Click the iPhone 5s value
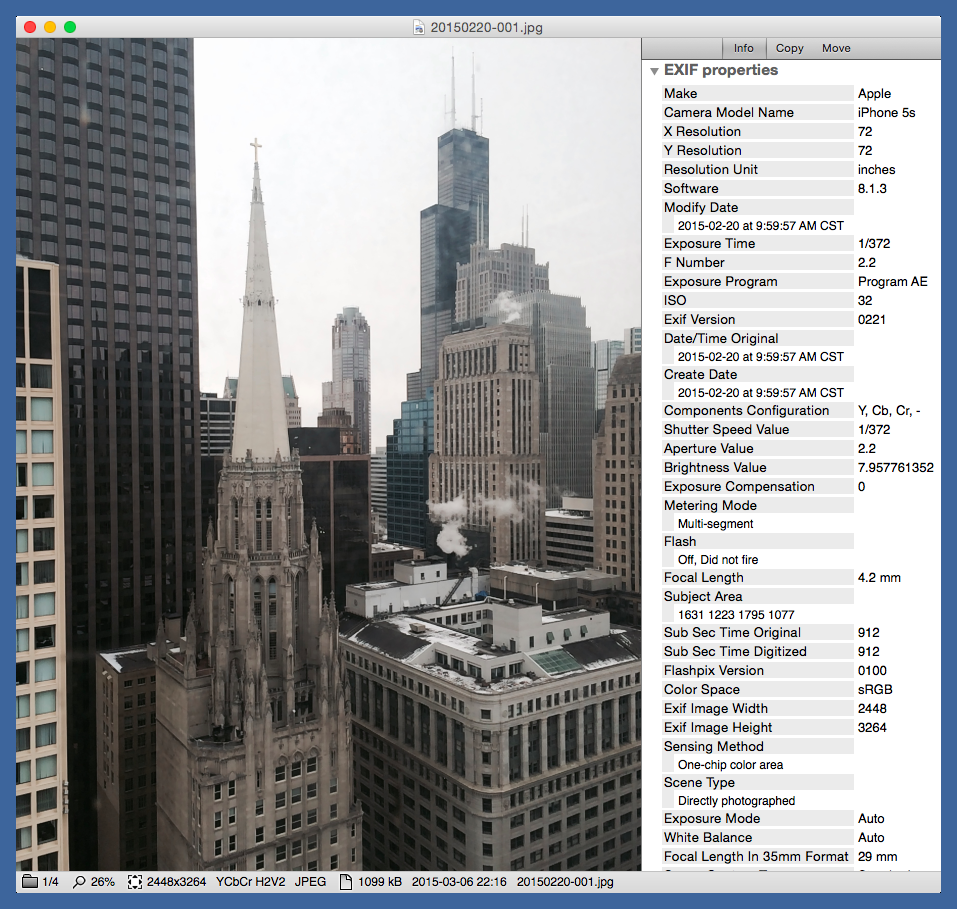This screenshot has height=909, width=957. tap(886, 113)
